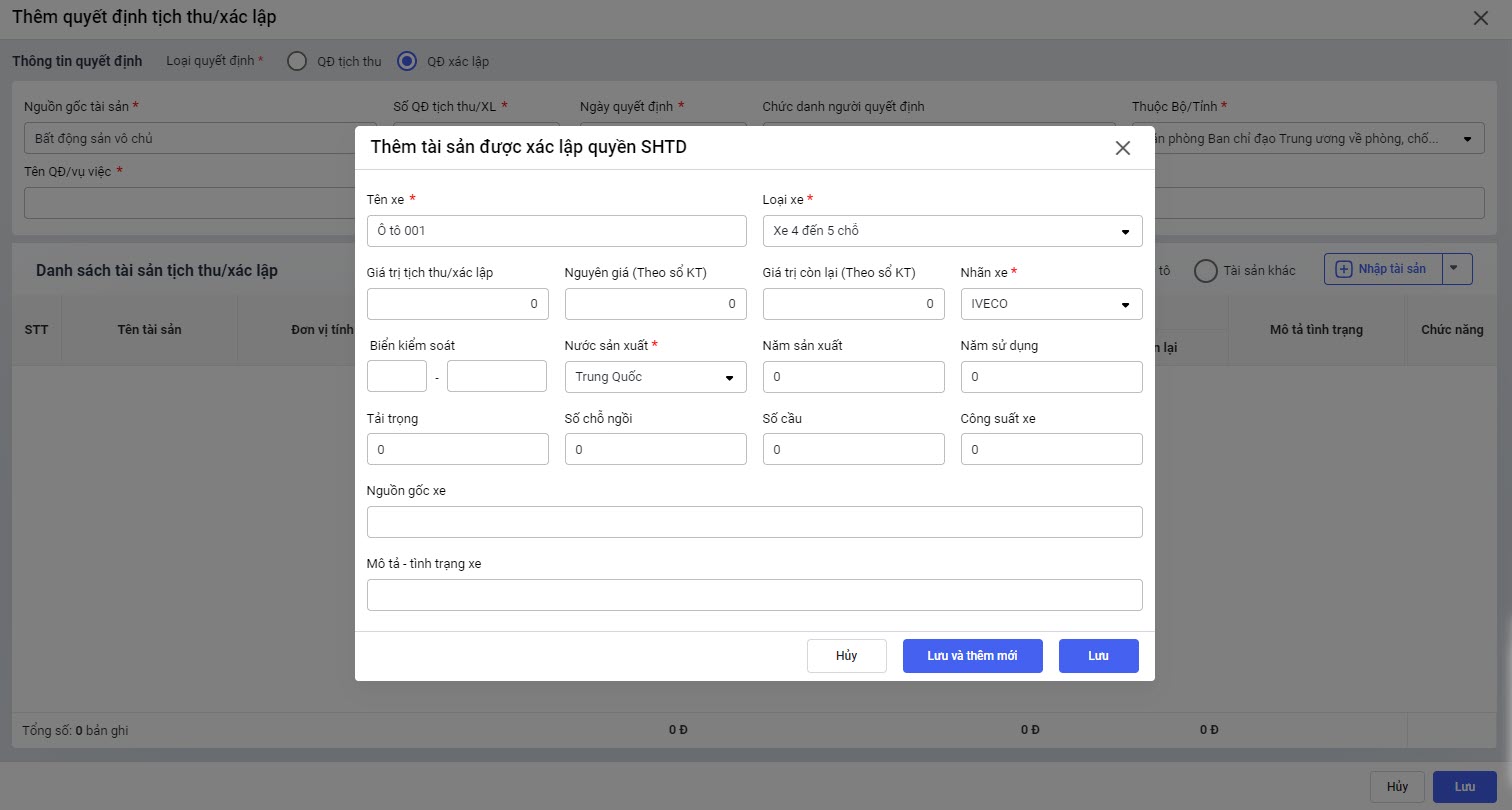Viewport: 1512px width, 810px height.
Task: Open the Thuộc Bộ/Tỉnh dropdown
Action: coord(1467,139)
